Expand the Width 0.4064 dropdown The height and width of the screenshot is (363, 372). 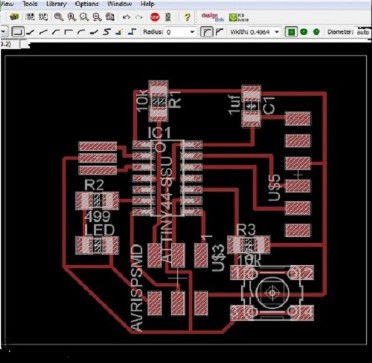coord(277,32)
